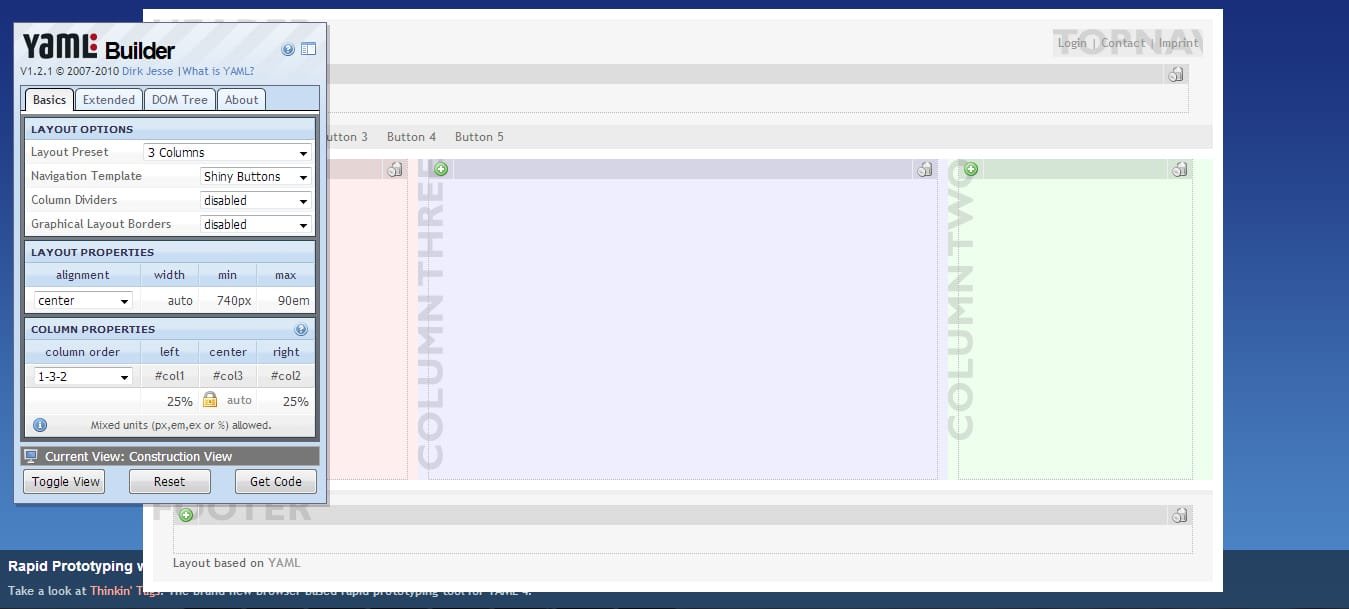Click cleanup icon in Column Two header
Viewport: 1349px width, 609px height.
(1180, 169)
